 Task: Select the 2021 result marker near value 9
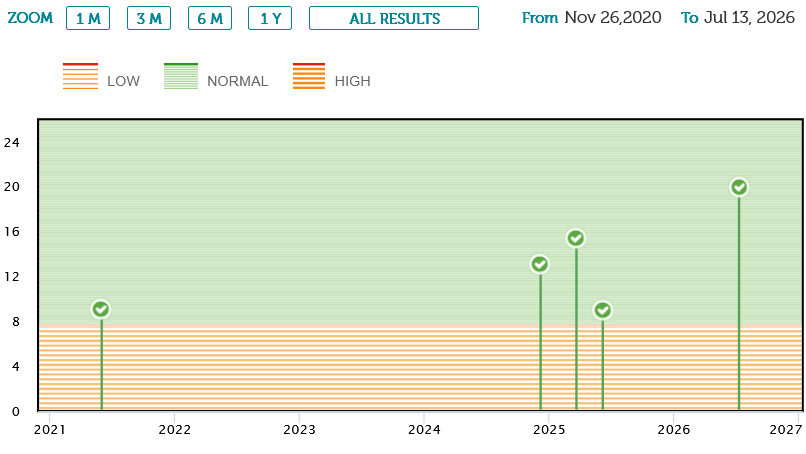[x=101, y=309]
